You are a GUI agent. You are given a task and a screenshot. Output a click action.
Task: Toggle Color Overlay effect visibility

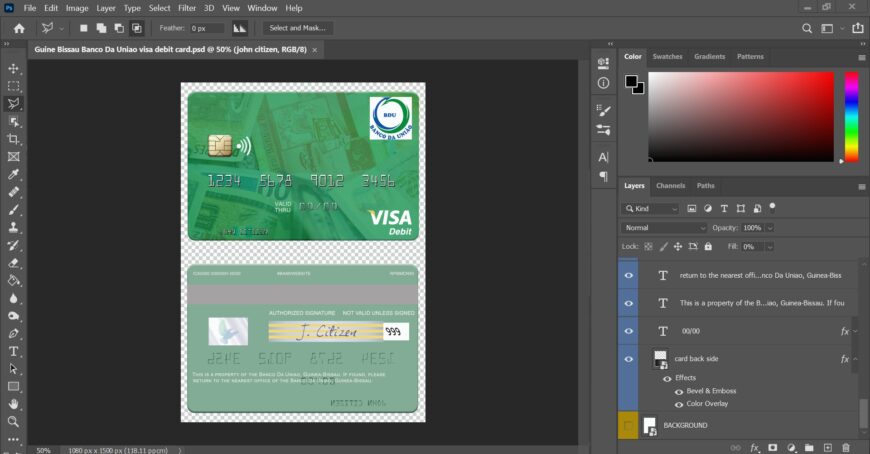(679, 405)
